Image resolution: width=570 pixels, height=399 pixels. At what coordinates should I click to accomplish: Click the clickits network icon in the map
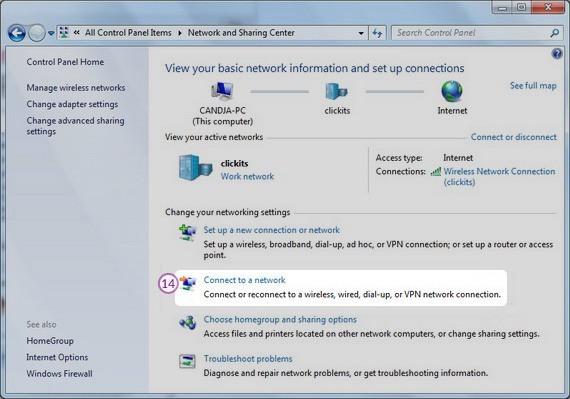337,91
